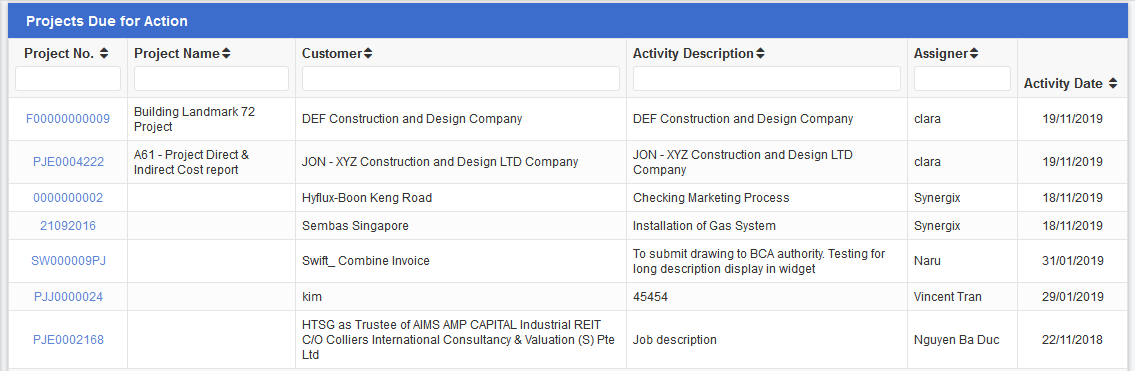1135x371 pixels.
Task: Open project PJE0004222
Action: click(x=68, y=162)
